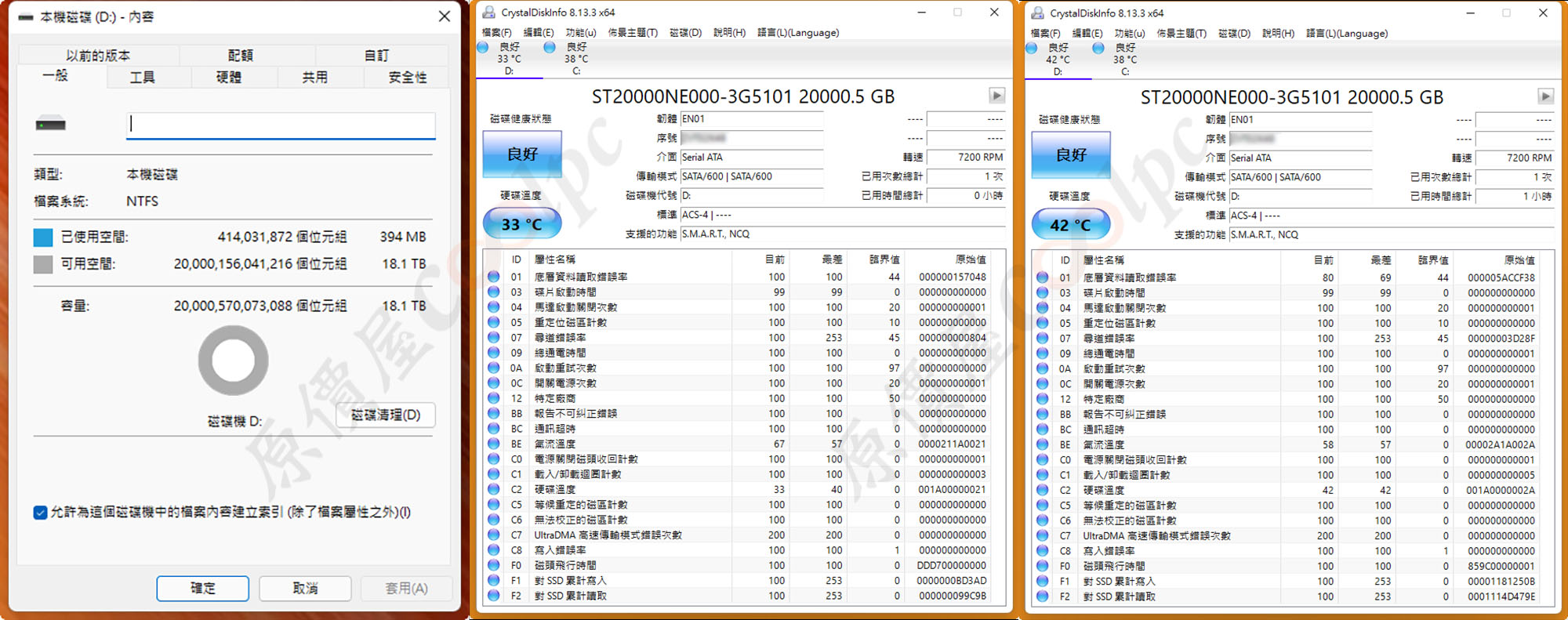The width and height of the screenshot is (1568, 620).
Task: Click the 42 °C disk temperature button
Action: 1070,225
